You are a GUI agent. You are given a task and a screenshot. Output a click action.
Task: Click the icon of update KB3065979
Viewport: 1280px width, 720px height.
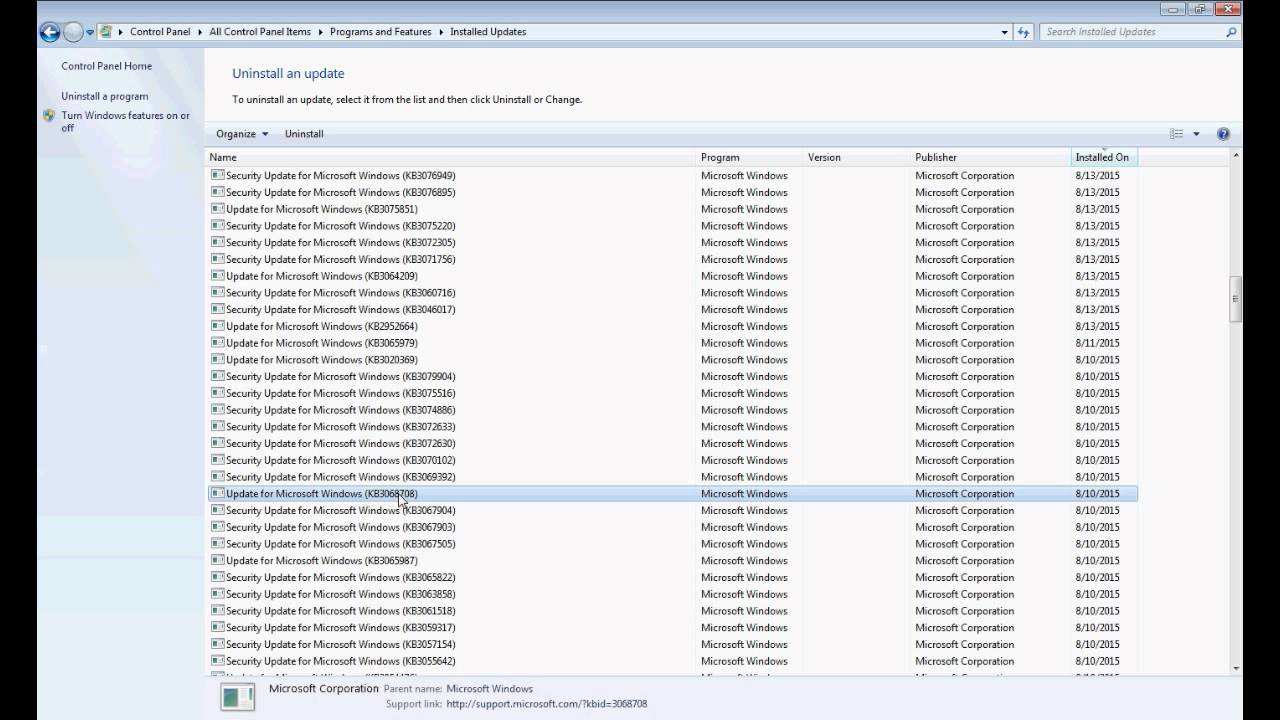click(217, 343)
